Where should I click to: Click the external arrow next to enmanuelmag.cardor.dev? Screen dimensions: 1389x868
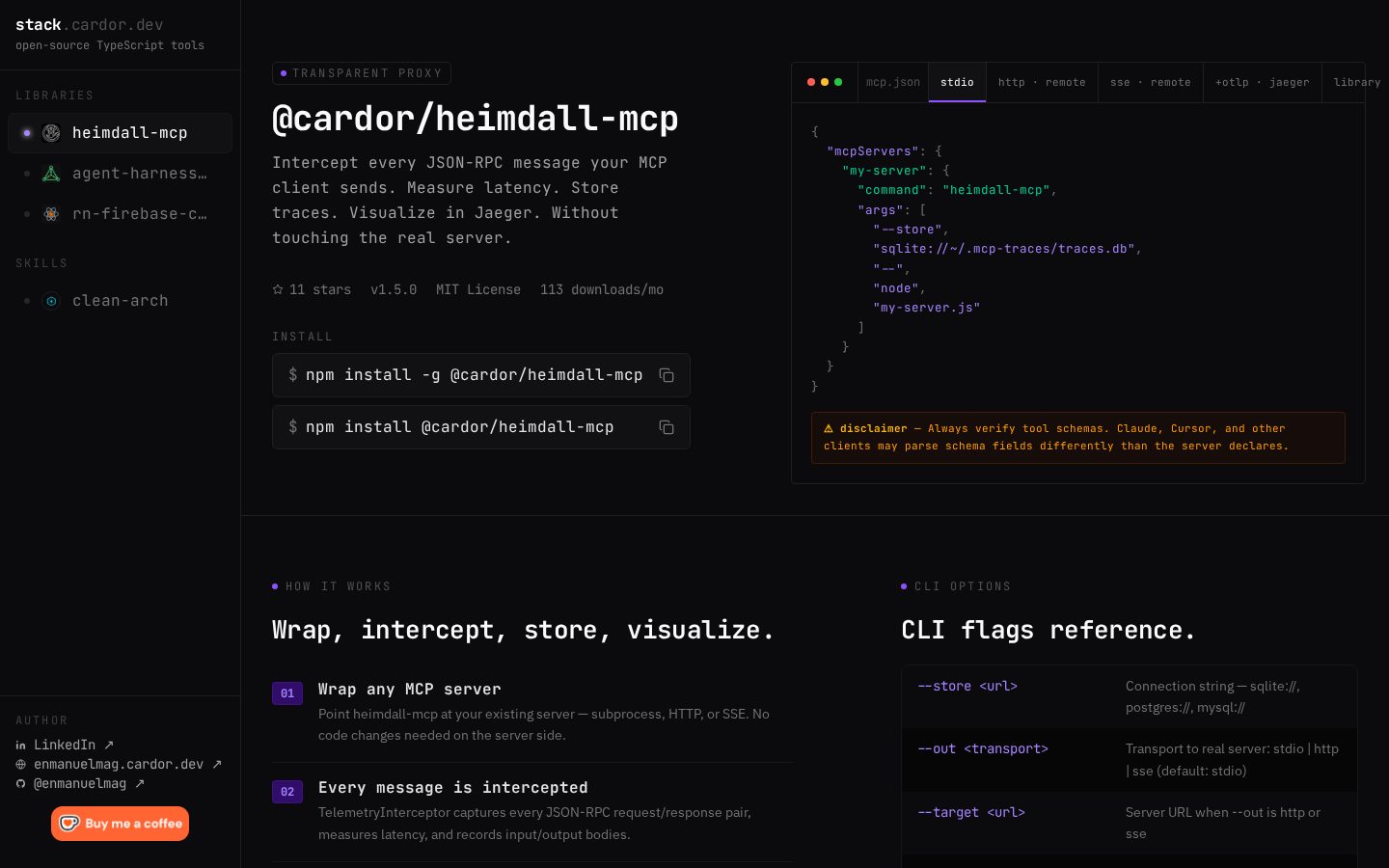coord(217,765)
